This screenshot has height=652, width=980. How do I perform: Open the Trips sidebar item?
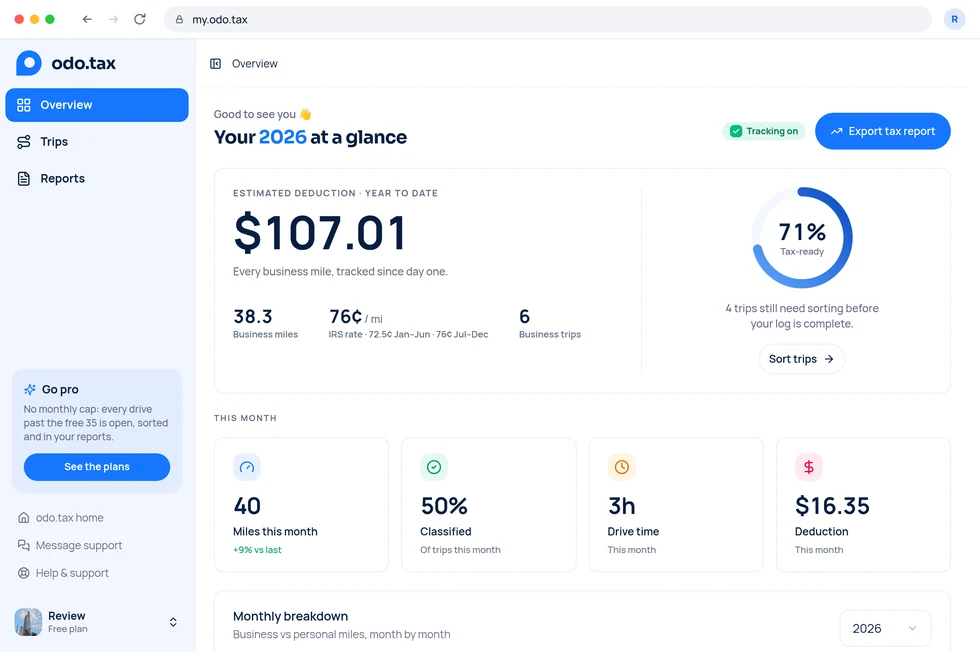pyautogui.click(x=97, y=142)
